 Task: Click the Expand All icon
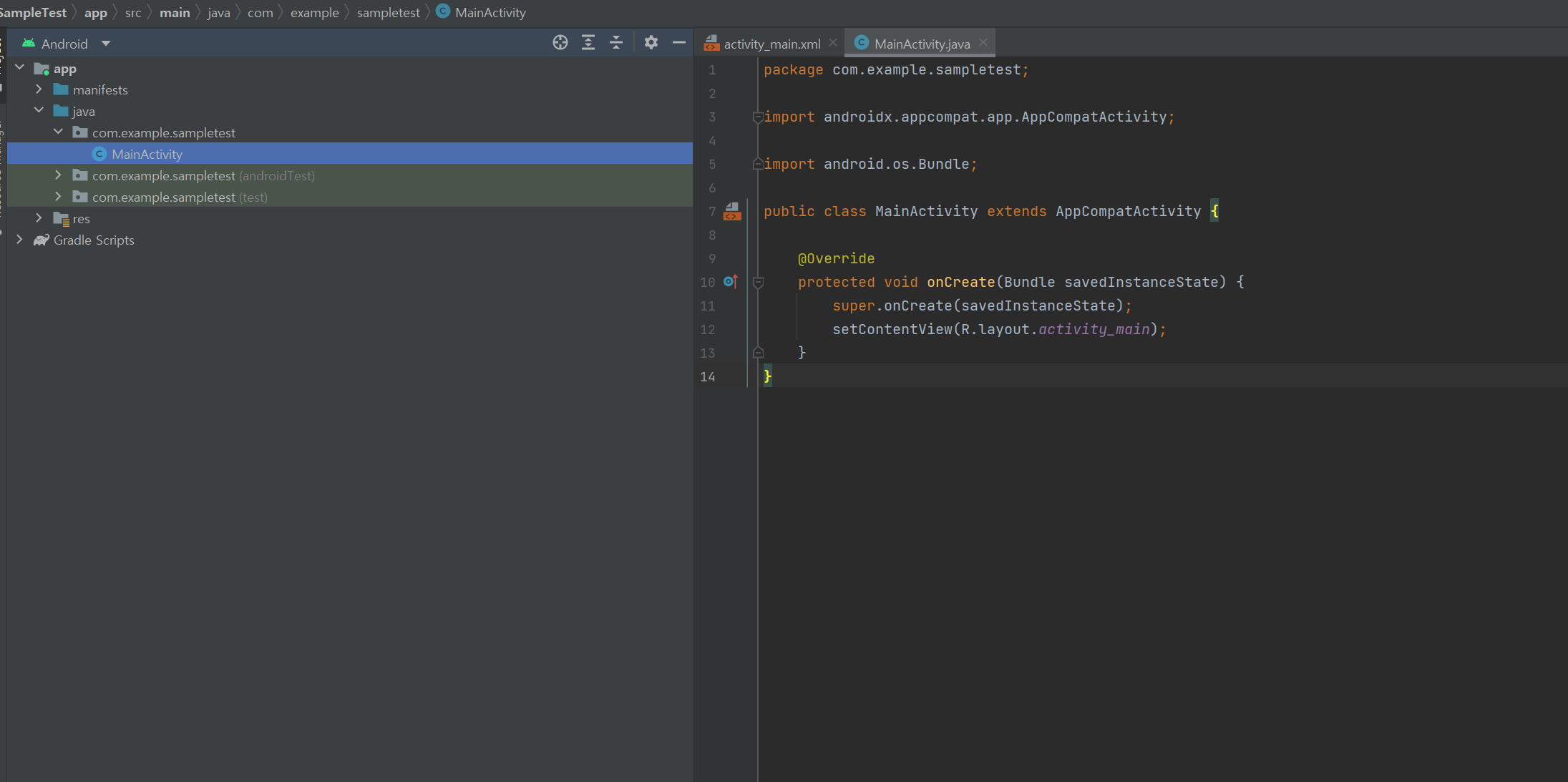[x=588, y=43]
